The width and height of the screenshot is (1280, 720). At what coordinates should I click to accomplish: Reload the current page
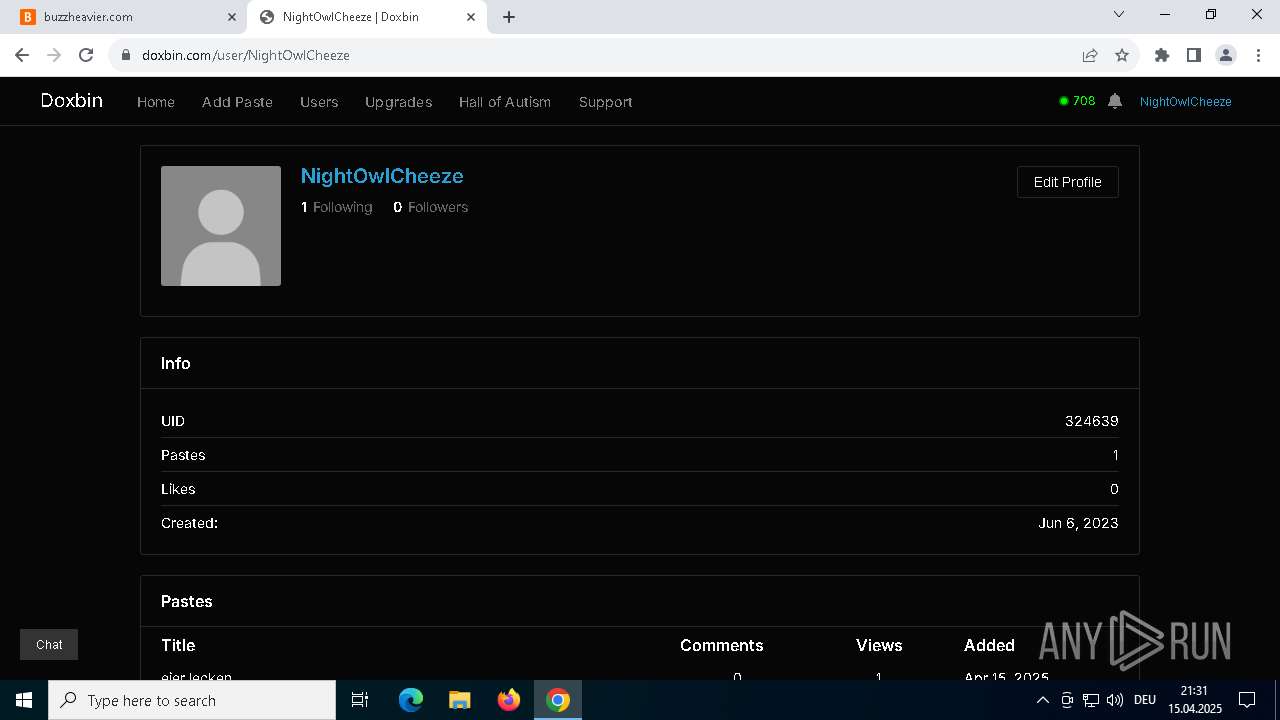click(x=86, y=55)
